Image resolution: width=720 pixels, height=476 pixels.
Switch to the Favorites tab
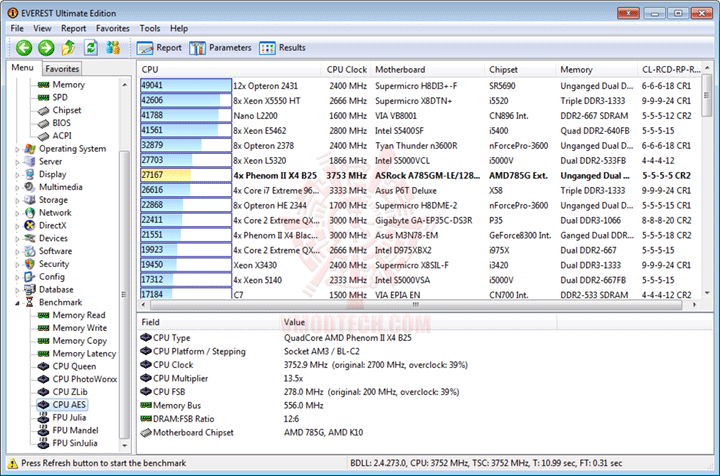click(62, 69)
